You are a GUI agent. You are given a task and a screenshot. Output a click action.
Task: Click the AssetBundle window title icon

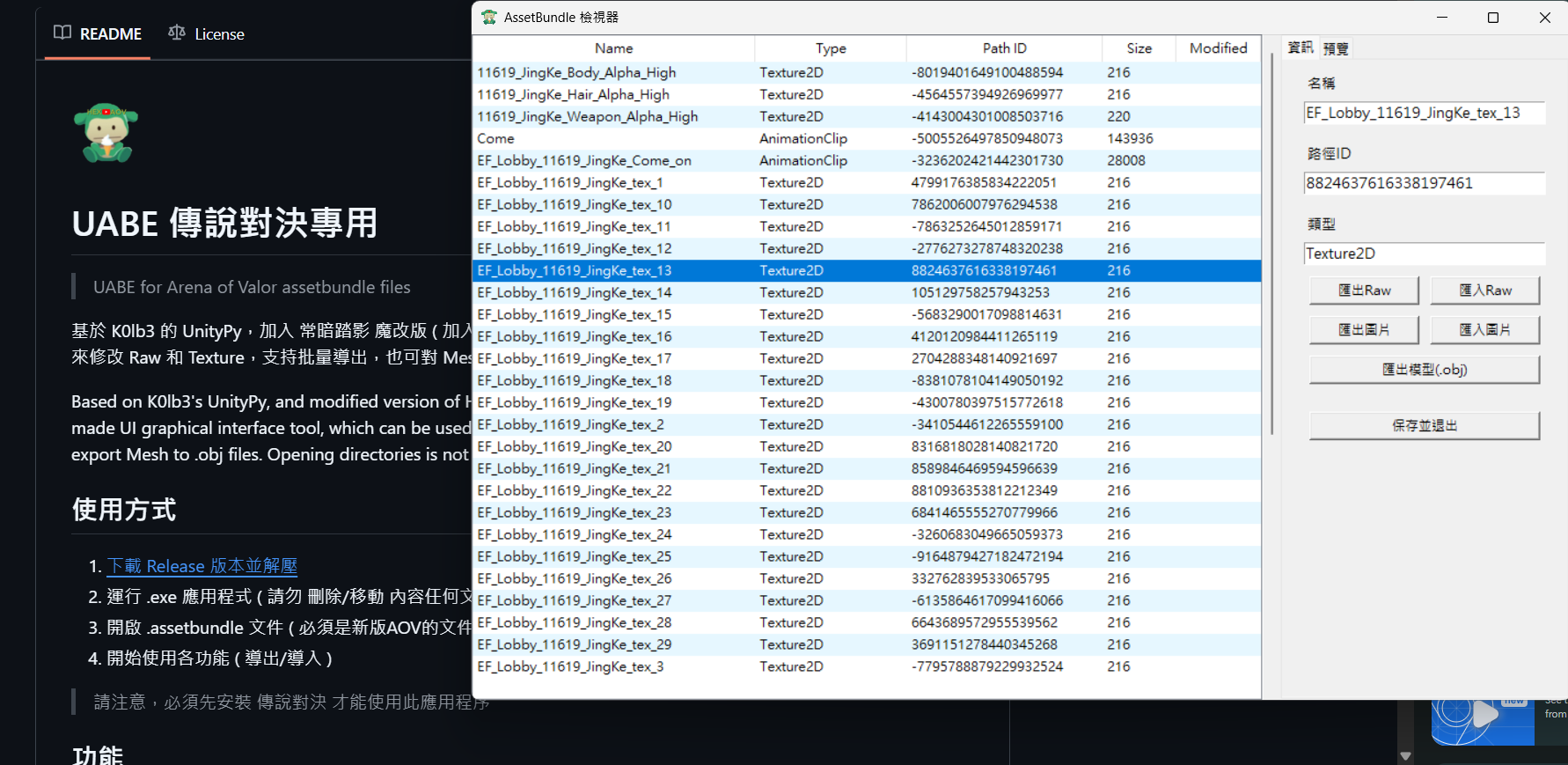click(x=489, y=18)
